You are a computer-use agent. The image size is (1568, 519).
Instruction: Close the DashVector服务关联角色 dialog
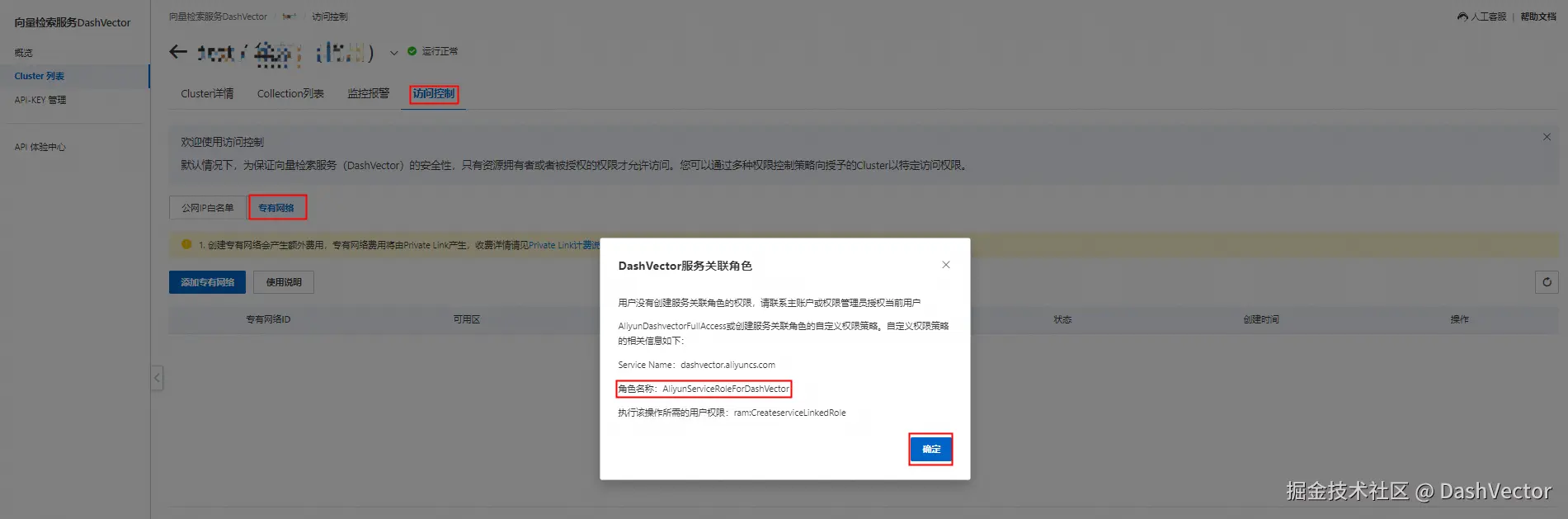[x=946, y=265]
